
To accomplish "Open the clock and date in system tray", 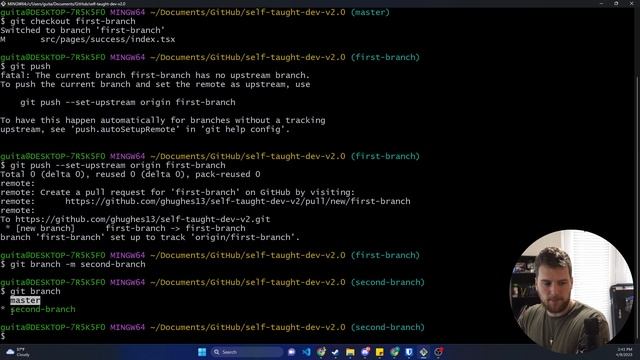I will tap(624, 352).
